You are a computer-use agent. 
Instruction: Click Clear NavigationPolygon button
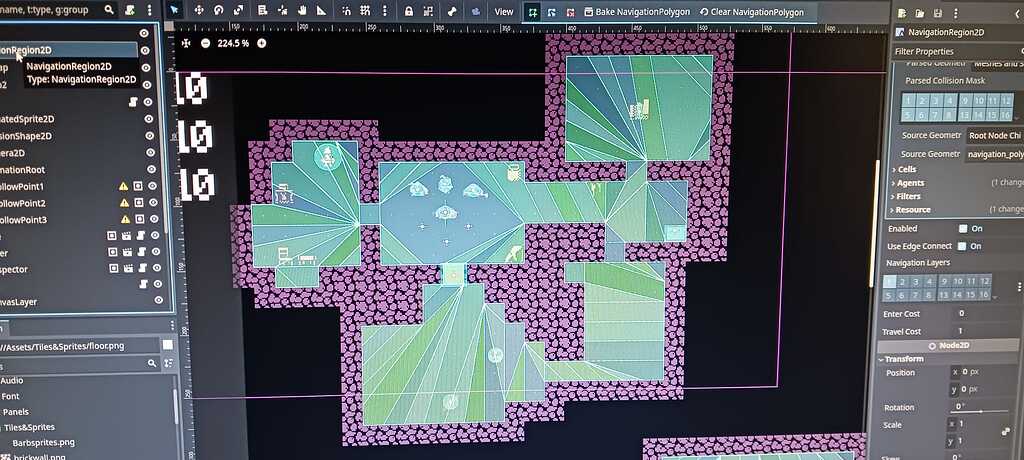[752, 12]
